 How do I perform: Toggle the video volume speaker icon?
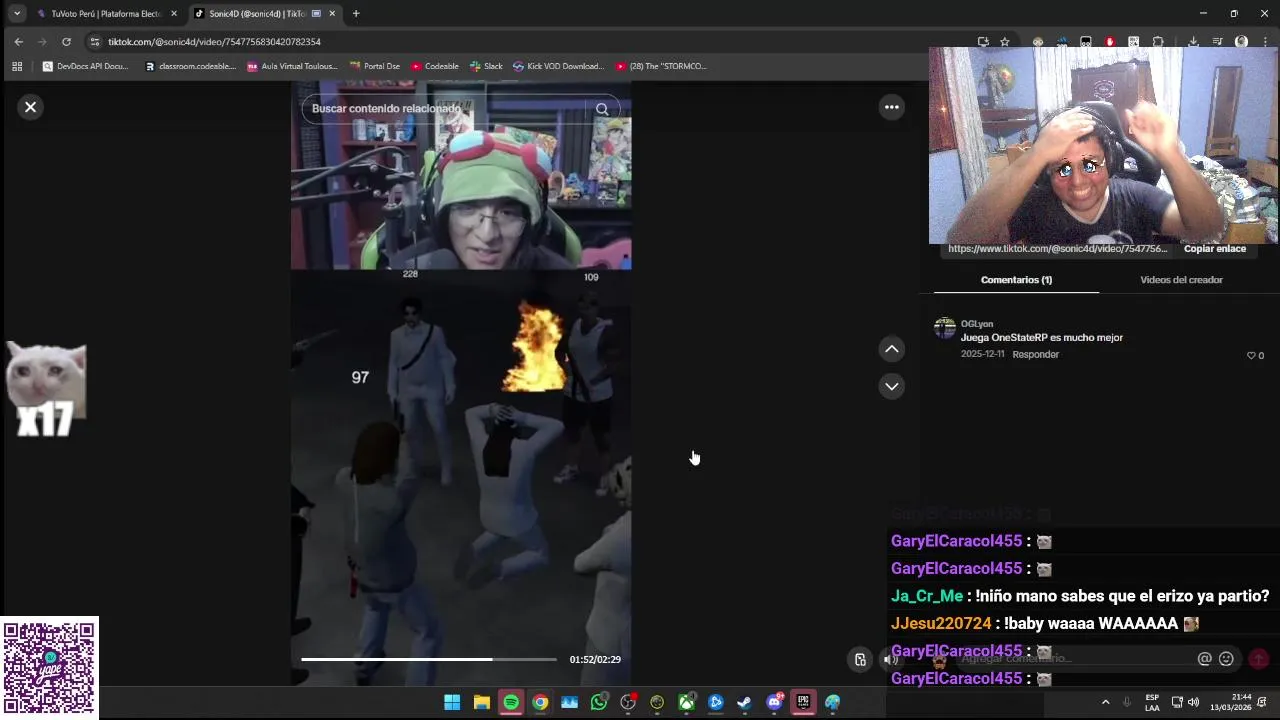point(891,659)
